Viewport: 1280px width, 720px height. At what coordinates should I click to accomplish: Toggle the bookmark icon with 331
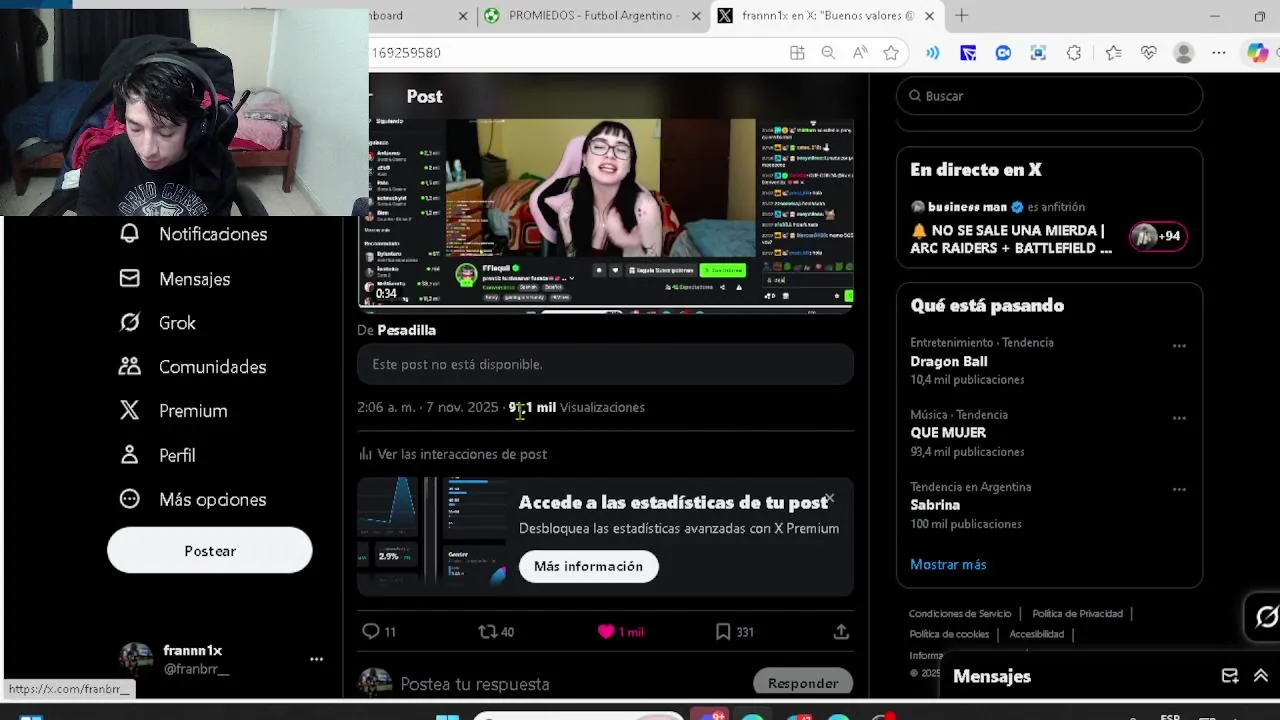(x=723, y=631)
